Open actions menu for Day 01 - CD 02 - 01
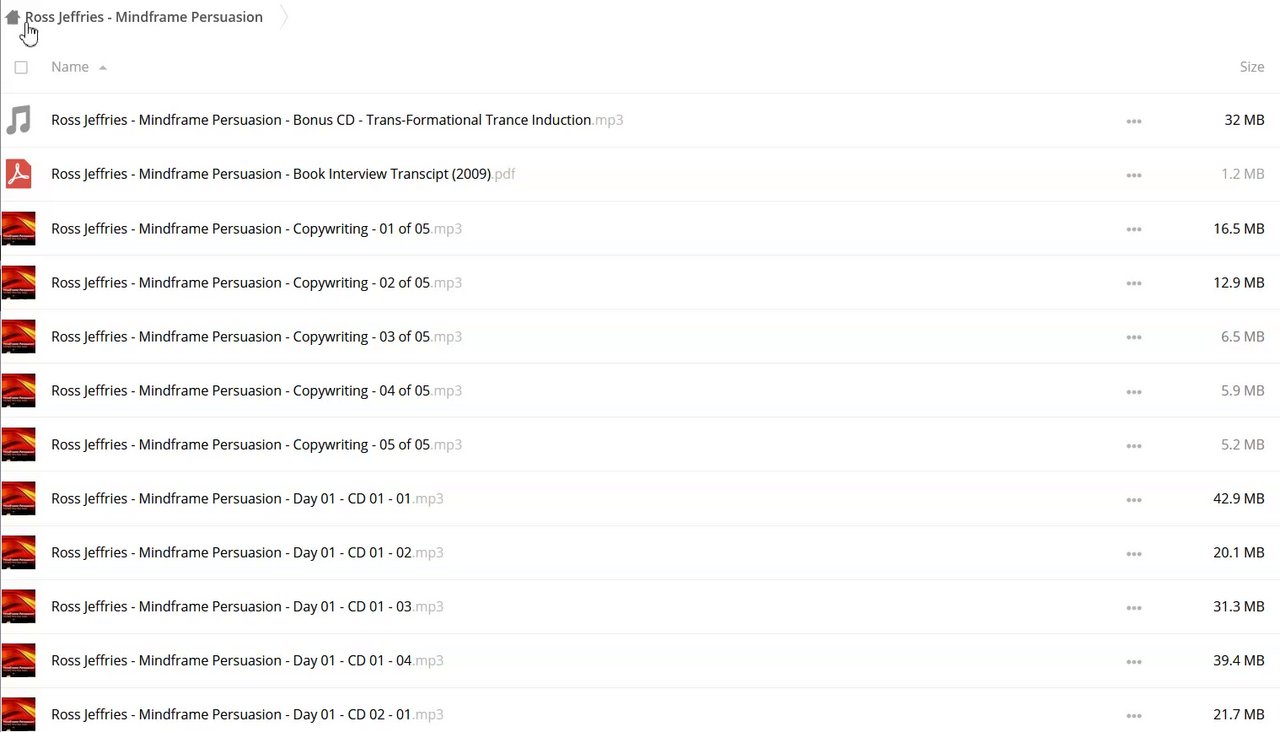1280x732 pixels. coord(1134,715)
